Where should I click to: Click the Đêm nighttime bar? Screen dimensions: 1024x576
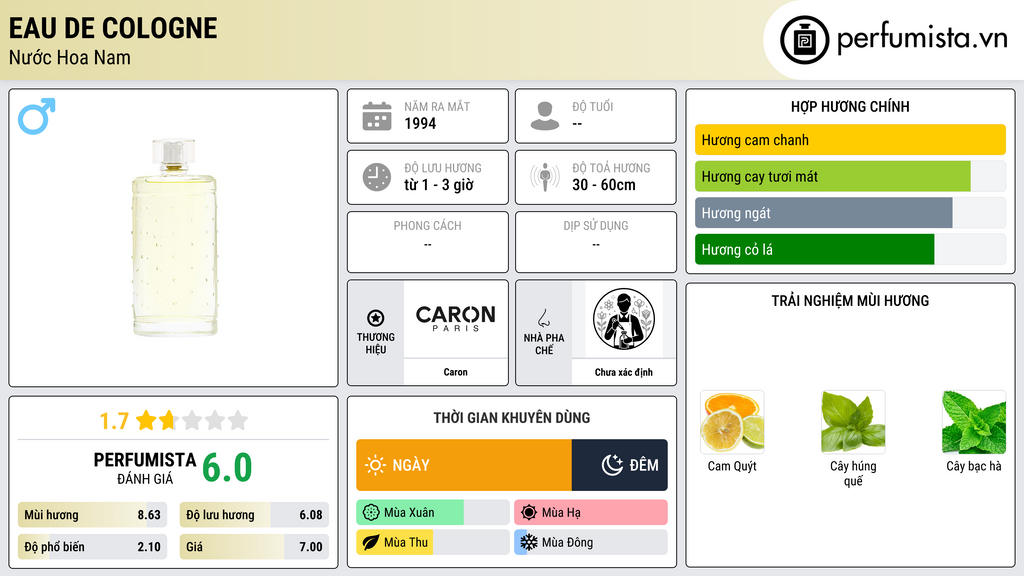click(x=620, y=465)
